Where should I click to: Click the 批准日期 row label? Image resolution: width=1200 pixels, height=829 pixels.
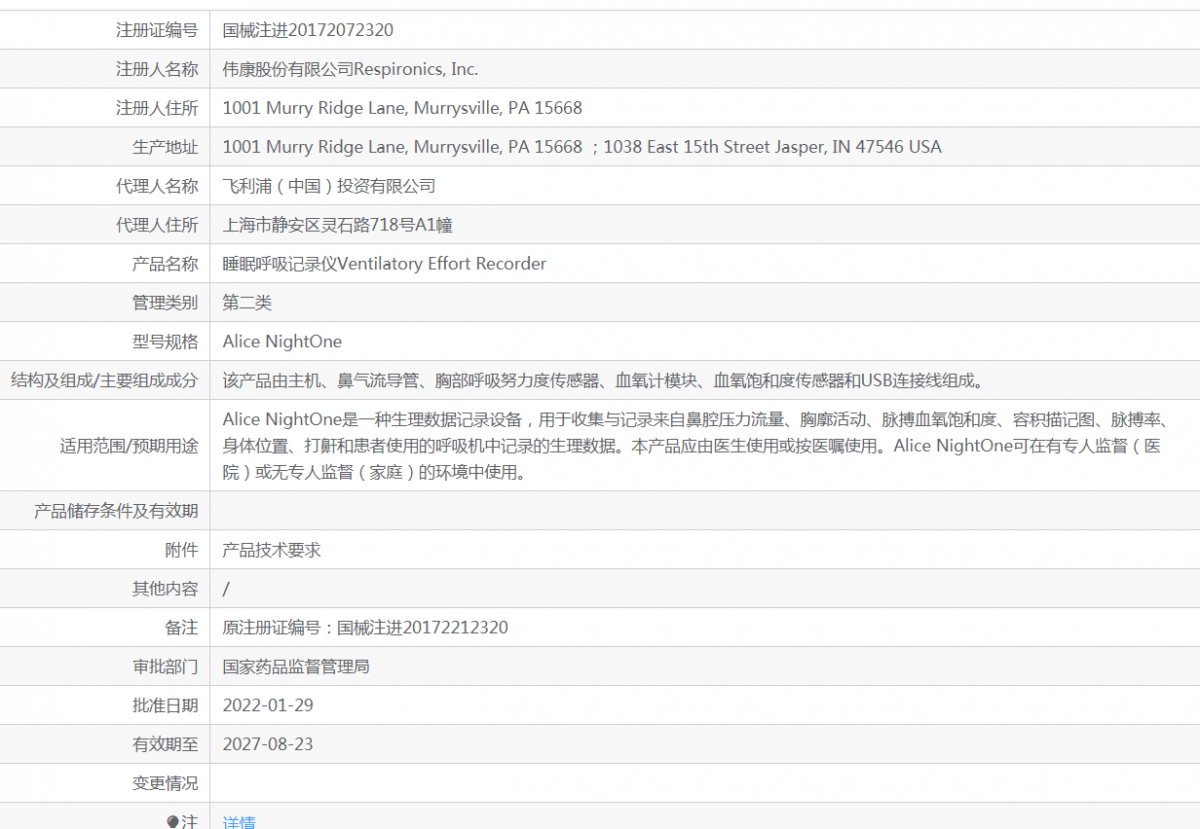click(165, 706)
